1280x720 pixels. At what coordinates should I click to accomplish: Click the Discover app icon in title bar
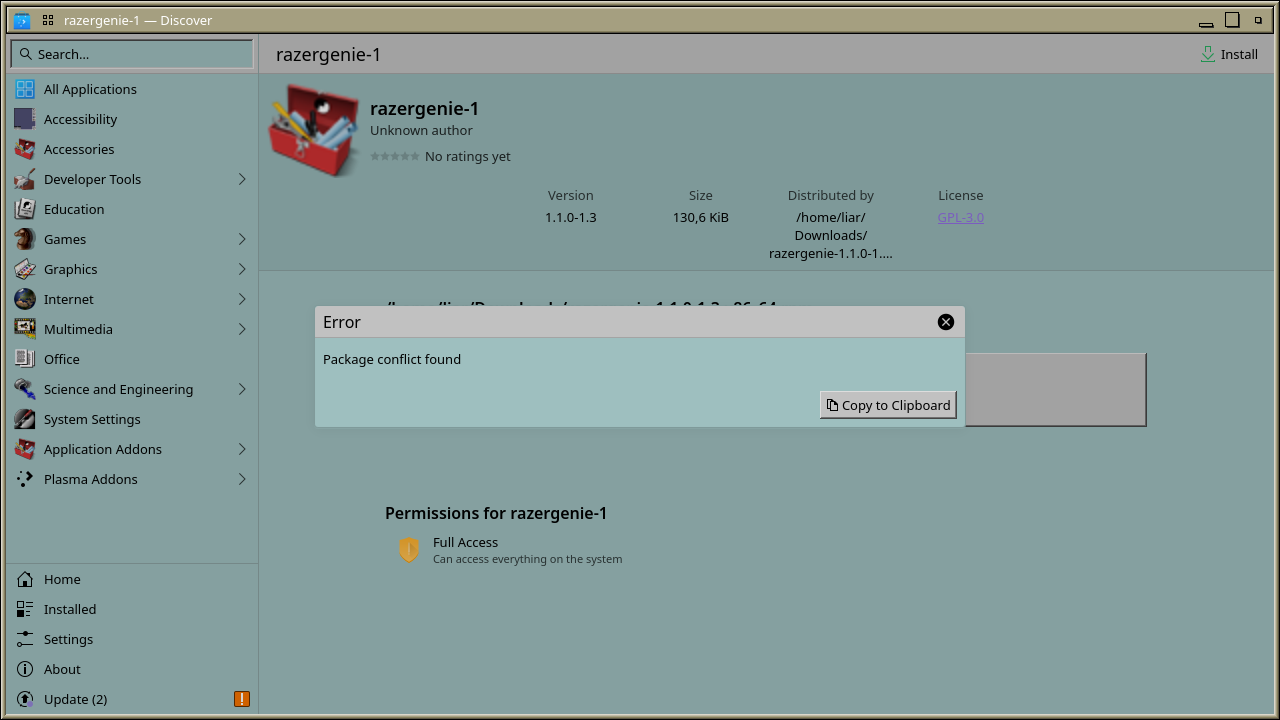(22, 20)
